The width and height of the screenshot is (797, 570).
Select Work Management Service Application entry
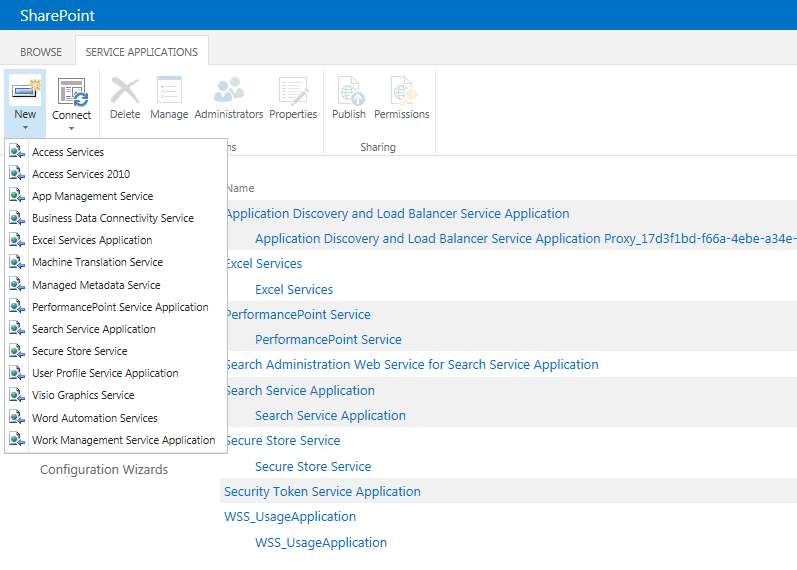tap(124, 440)
